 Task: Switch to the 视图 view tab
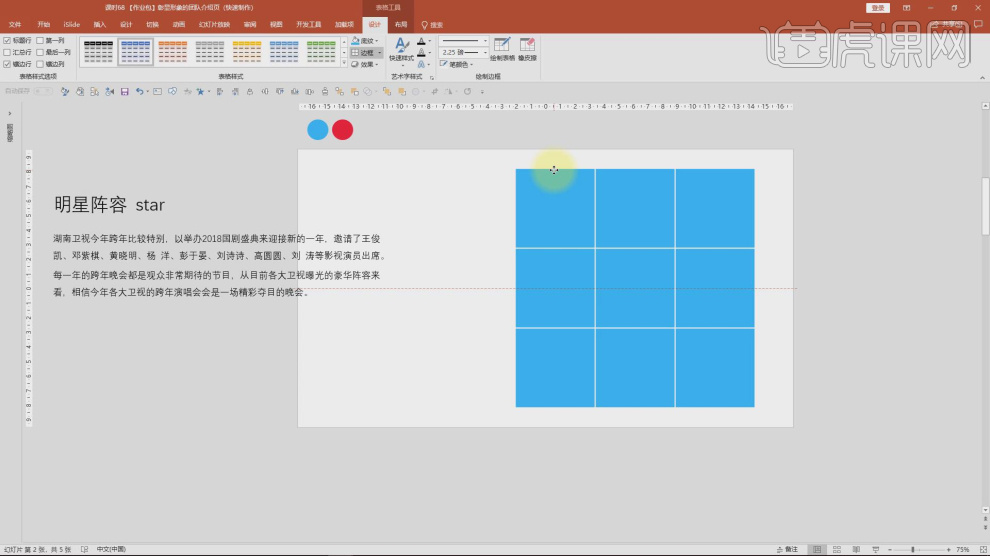coord(276,25)
